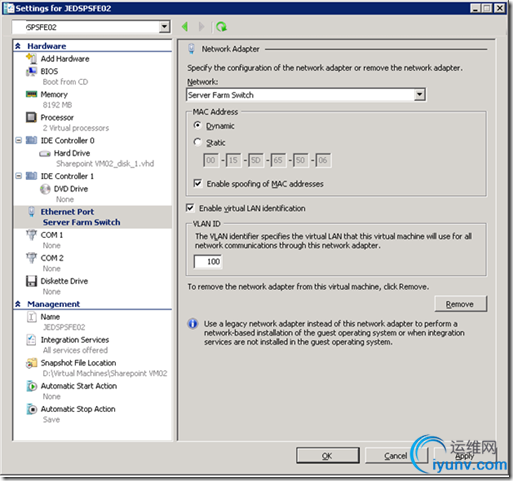Click the 'Boot from CD' text

pyautogui.click(x=65, y=82)
